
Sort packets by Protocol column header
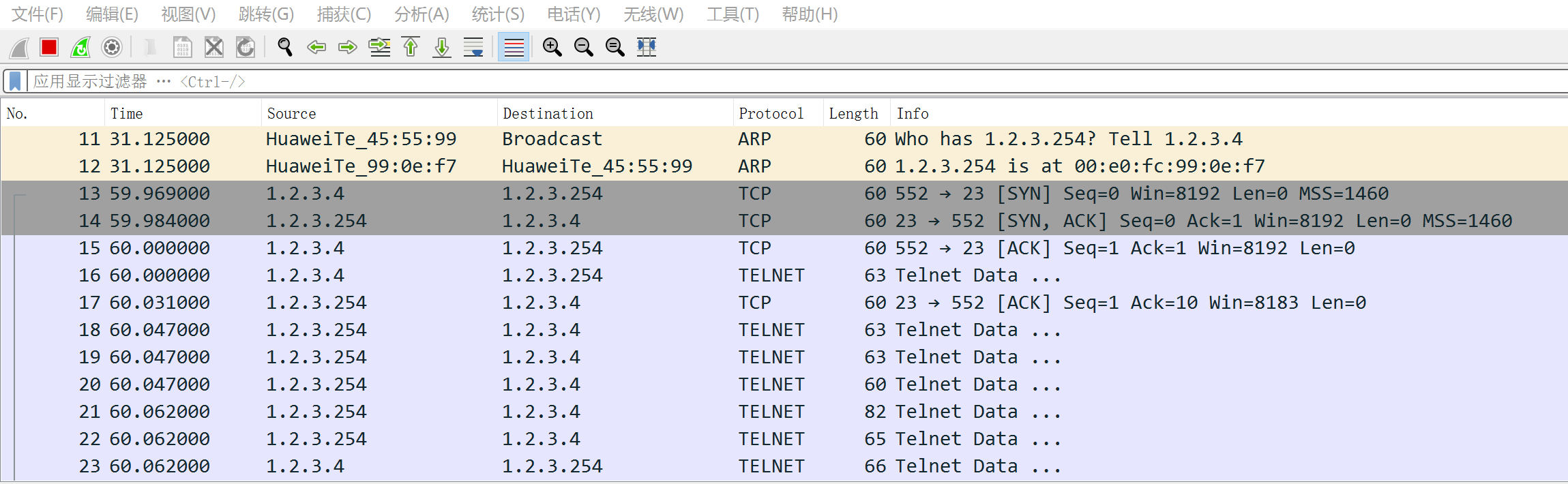[x=771, y=113]
